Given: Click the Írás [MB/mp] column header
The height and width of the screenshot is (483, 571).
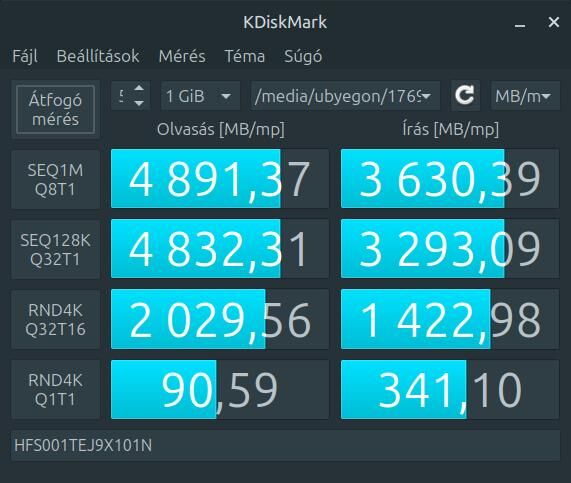Looking at the screenshot, I should coord(450,129).
